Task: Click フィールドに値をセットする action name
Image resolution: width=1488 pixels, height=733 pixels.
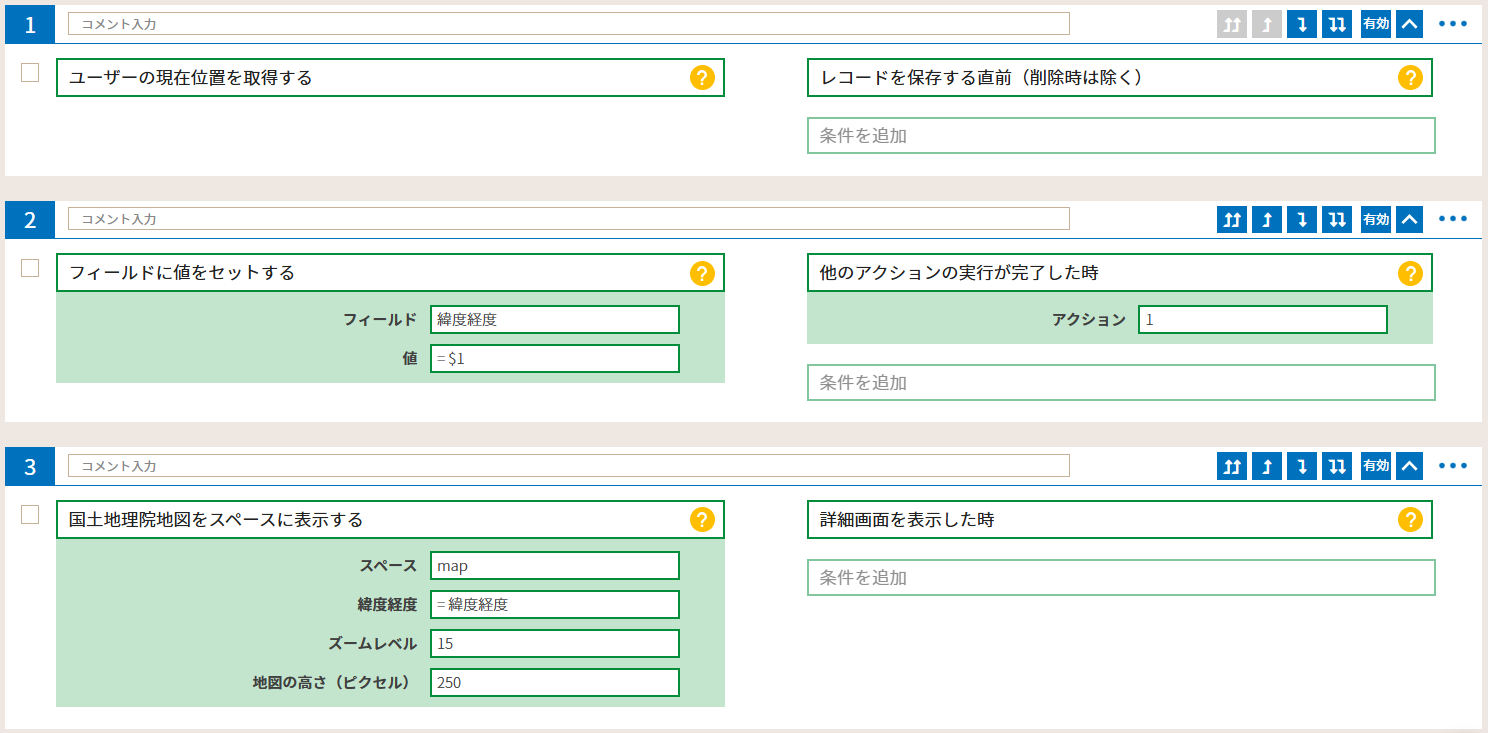Action: [x=370, y=273]
